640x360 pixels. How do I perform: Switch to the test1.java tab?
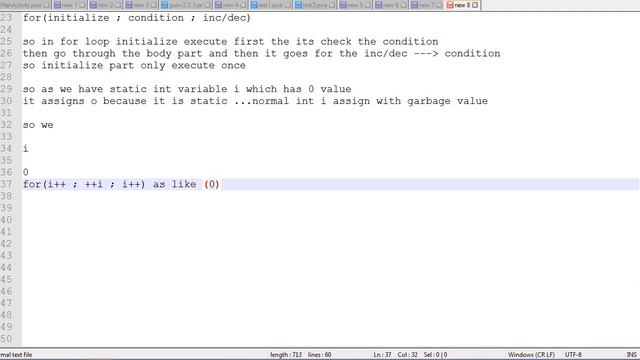[271, 5]
